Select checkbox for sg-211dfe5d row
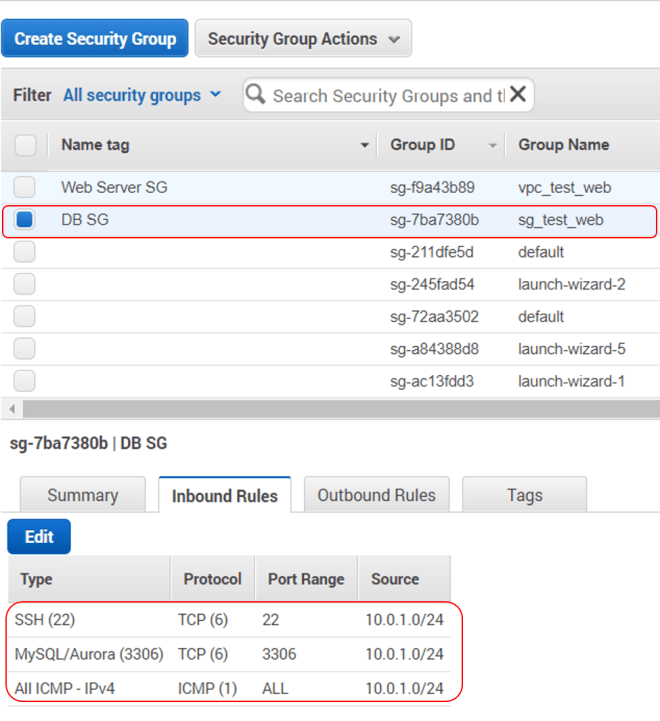Image resolution: width=660 pixels, height=721 pixels. pyautogui.click(x=25, y=252)
